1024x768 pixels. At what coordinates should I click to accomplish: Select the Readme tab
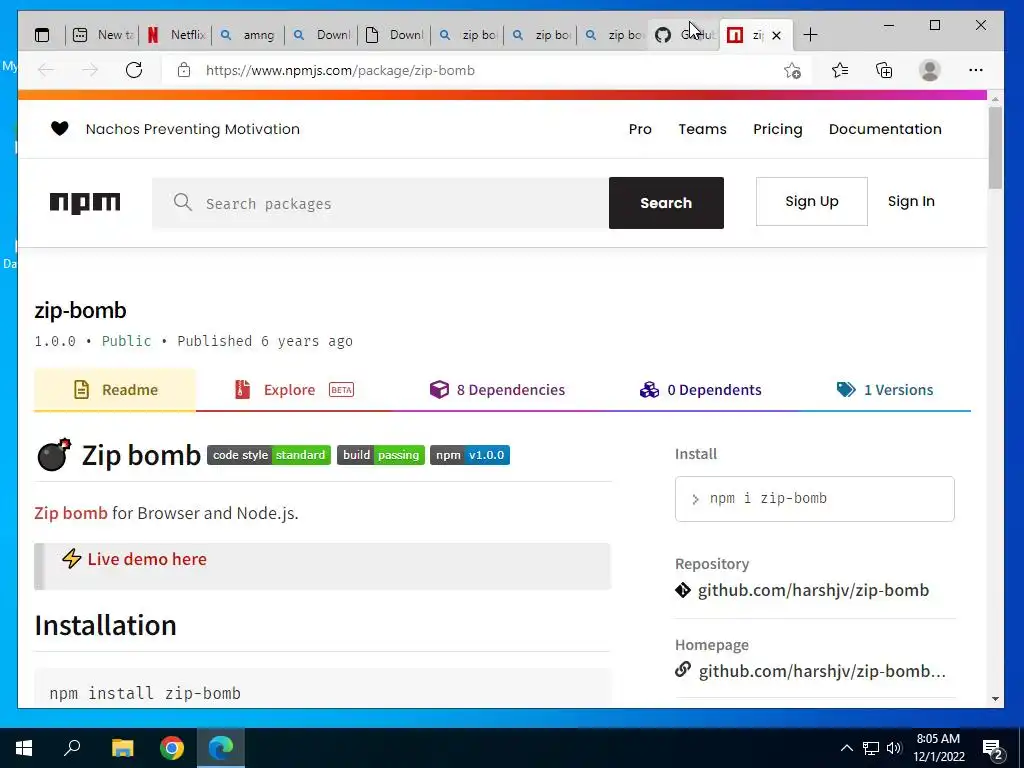[115, 390]
